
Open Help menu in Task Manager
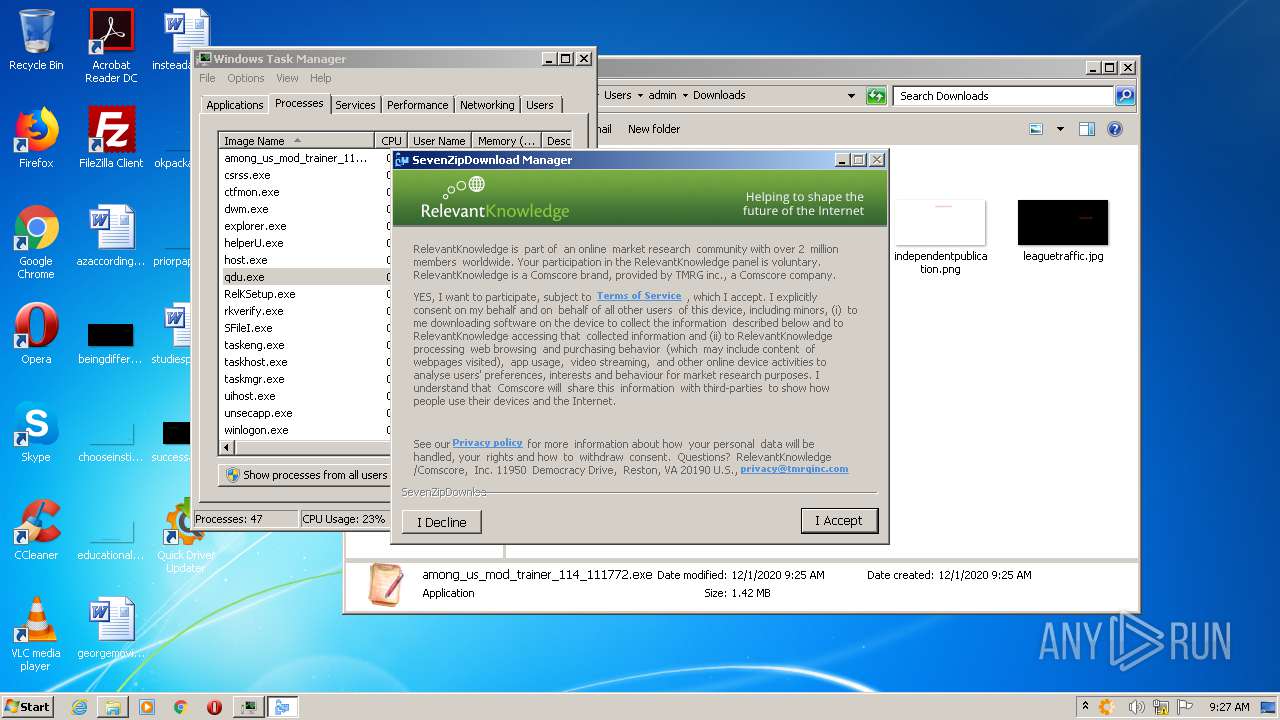coord(320,78)
